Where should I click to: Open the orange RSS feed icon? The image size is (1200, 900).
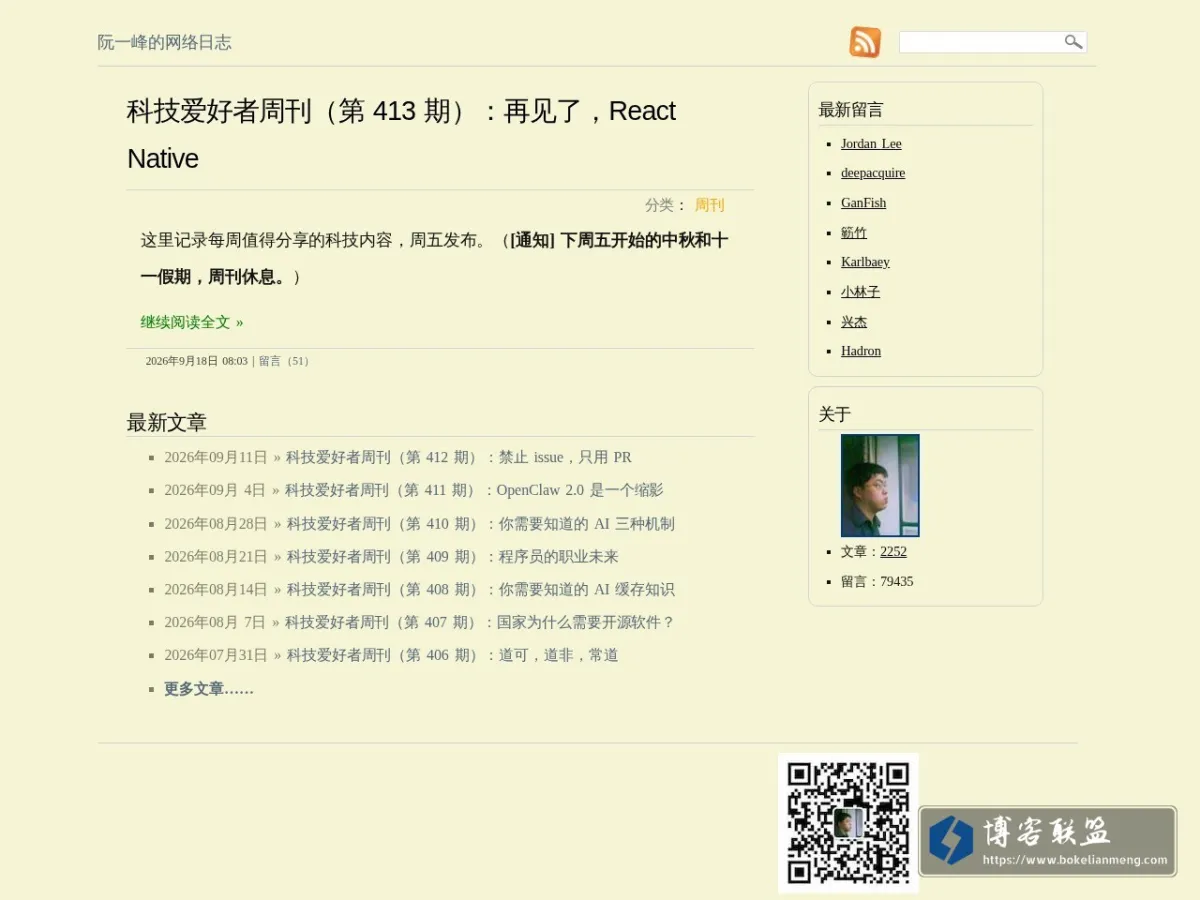pos(865,42)
